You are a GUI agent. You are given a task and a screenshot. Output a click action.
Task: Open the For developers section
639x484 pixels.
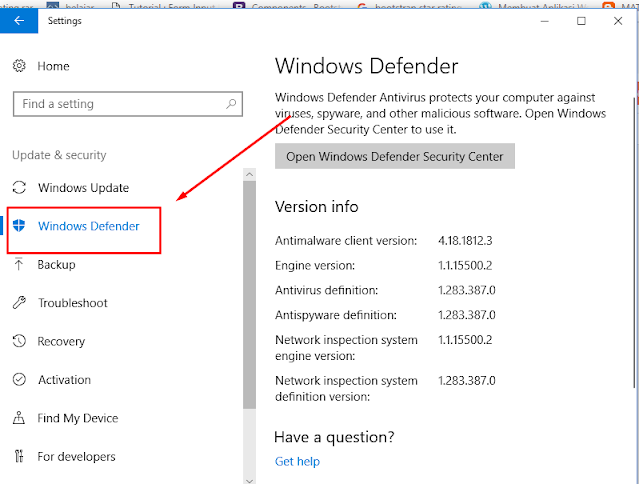pyautogui.click(x=76, y=457)
